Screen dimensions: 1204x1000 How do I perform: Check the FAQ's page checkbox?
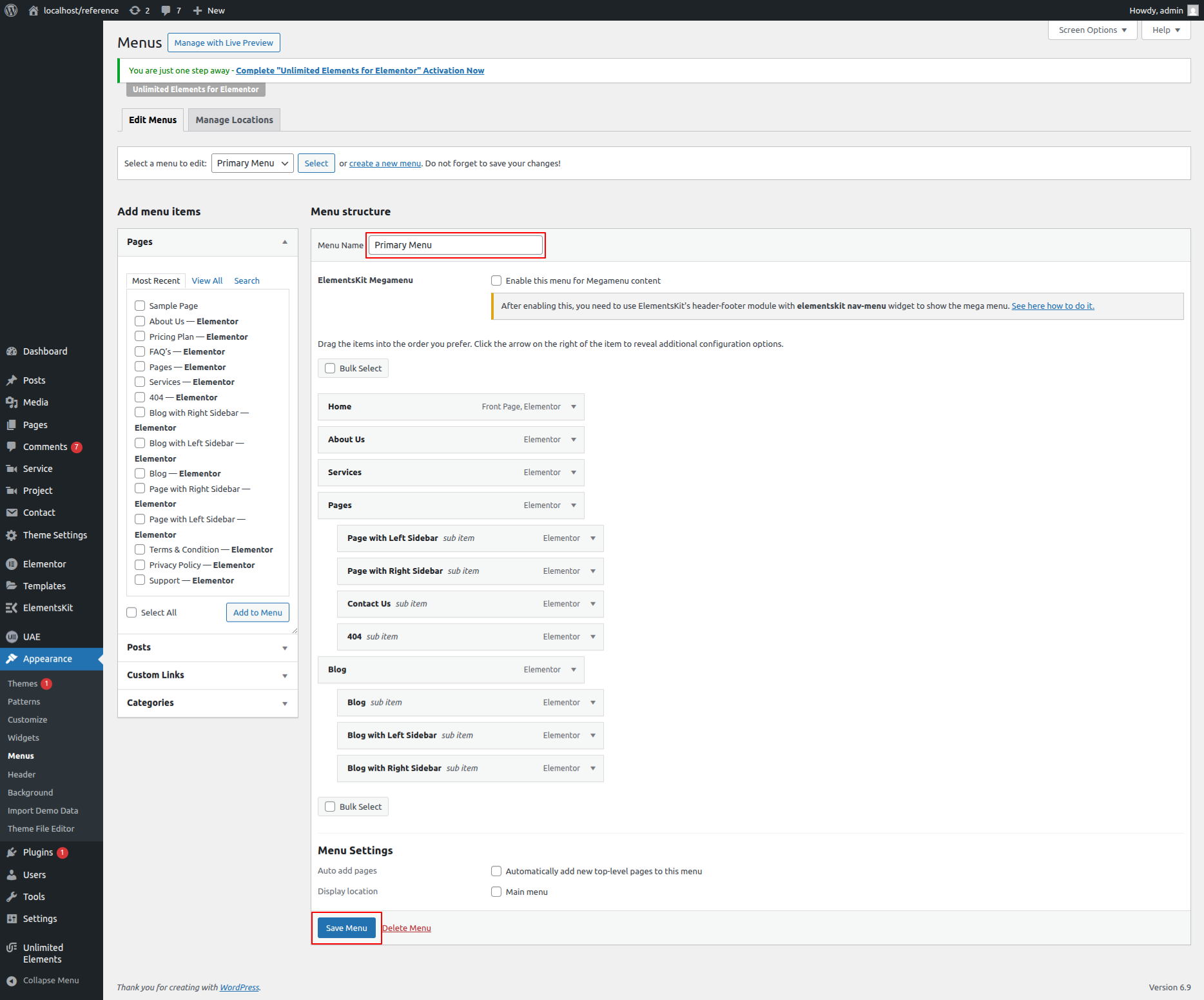[x=140, y=351]
